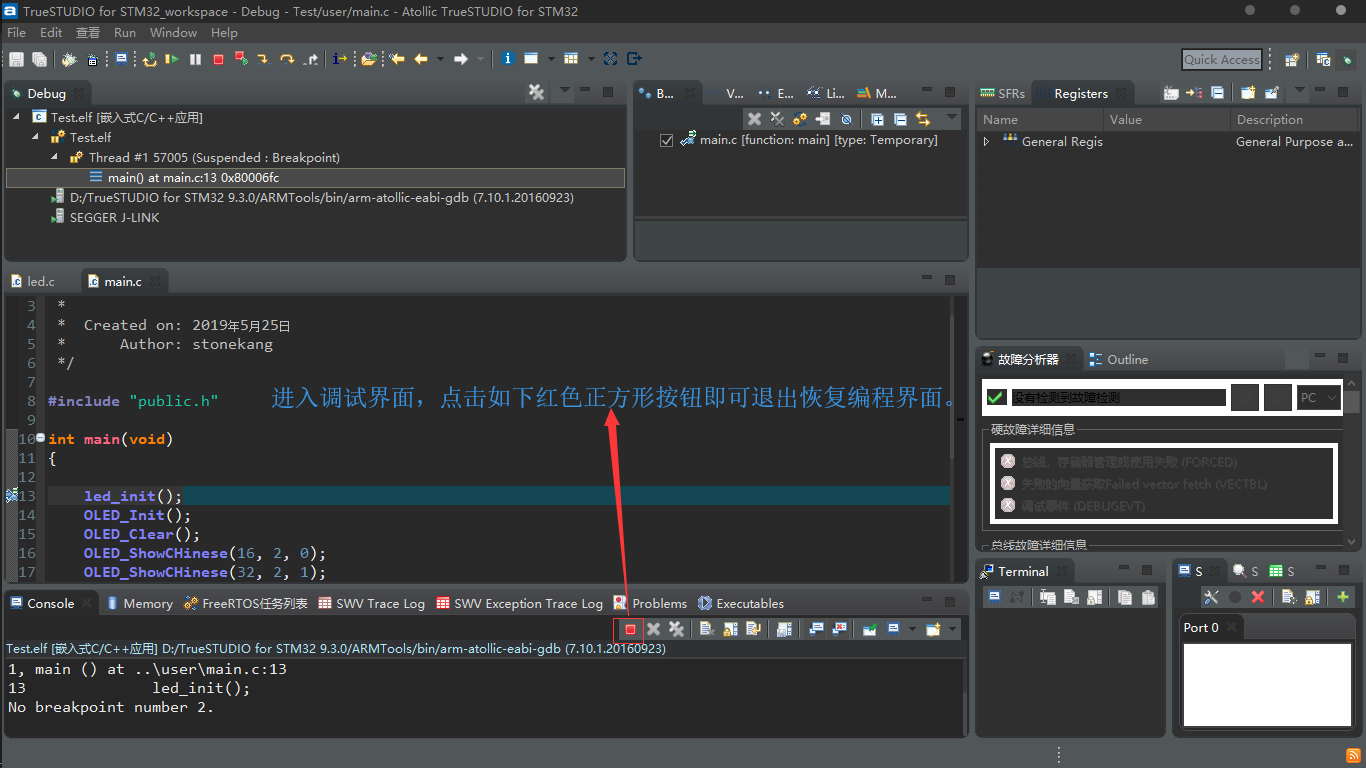Terminate the debug session with red stop icon
The height and width of the screenshot is (768, 1366).
pyautogui.click(x=220, y=58)
